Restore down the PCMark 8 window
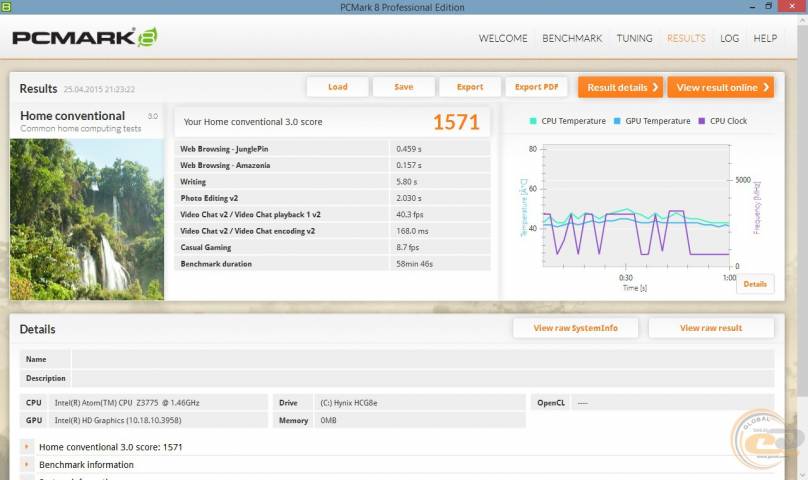 click(x=768, y=6)
